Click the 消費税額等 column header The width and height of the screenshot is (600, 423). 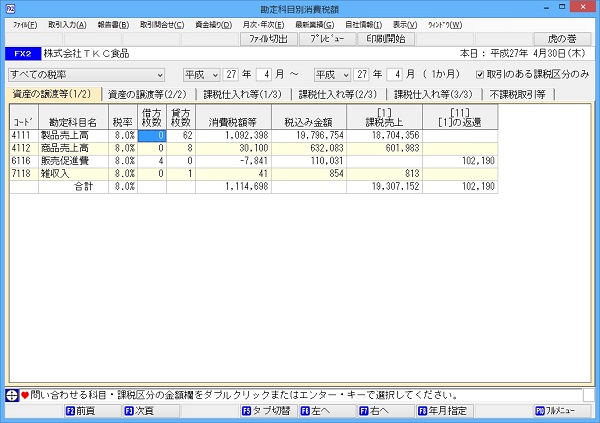pos(233,117)
